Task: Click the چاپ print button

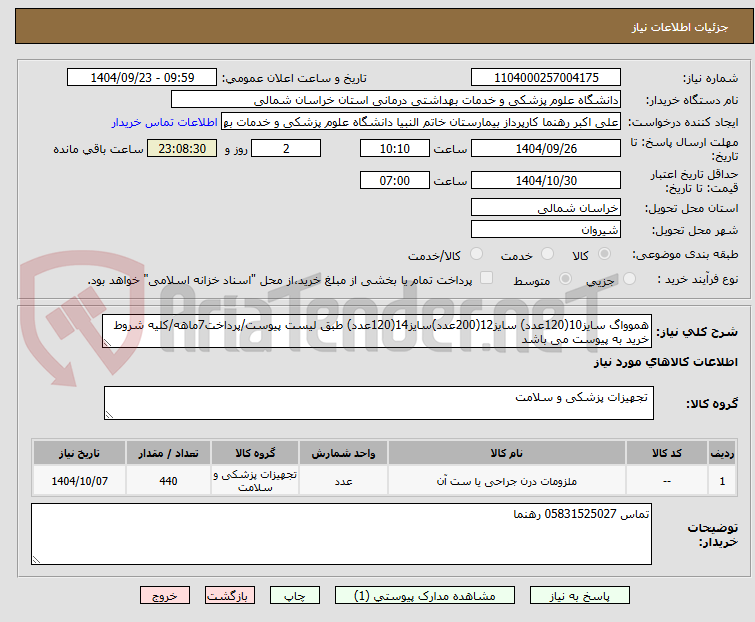Action: click(295, 596)
